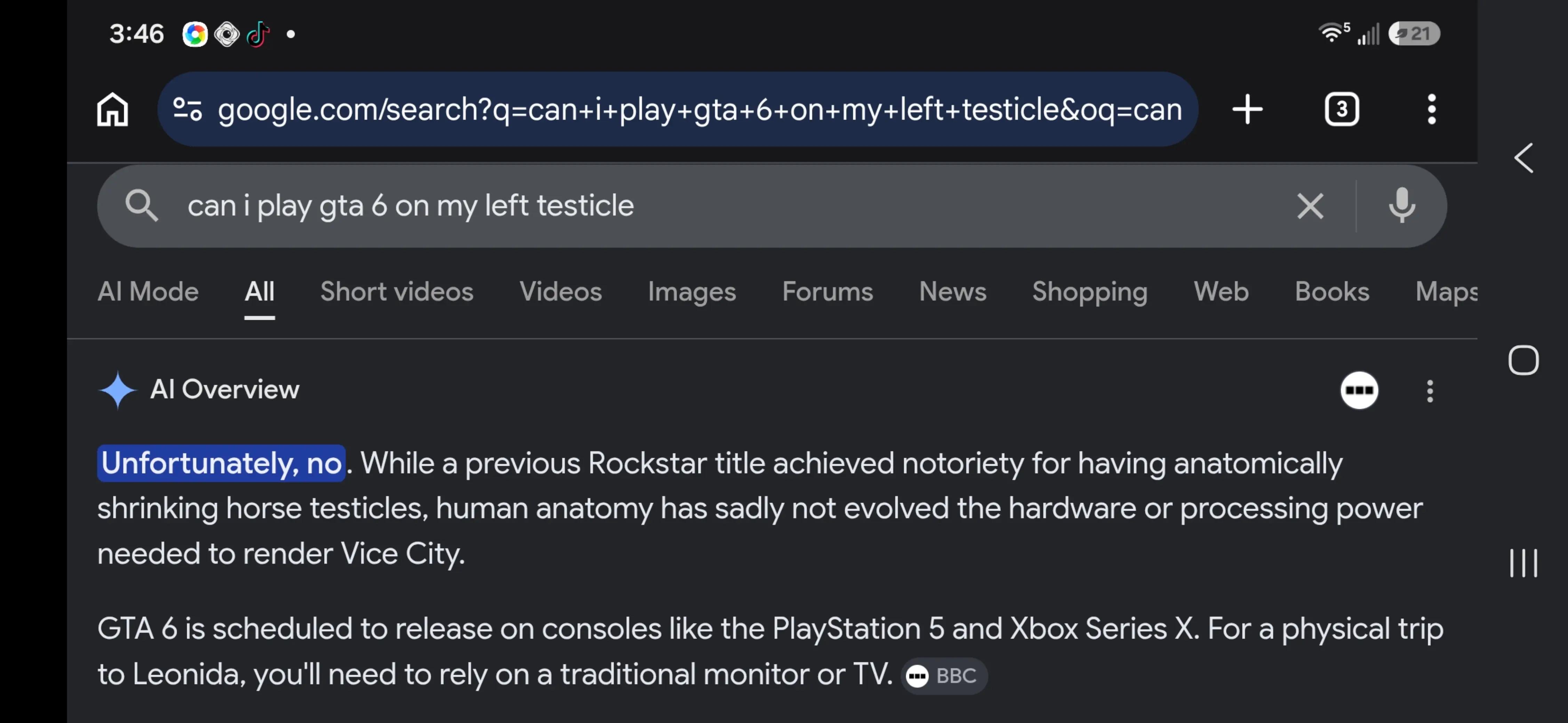This screenshot has width=1568, height=723.
Task: Open a new tab with plus icon
Action: click(1247, 109)
